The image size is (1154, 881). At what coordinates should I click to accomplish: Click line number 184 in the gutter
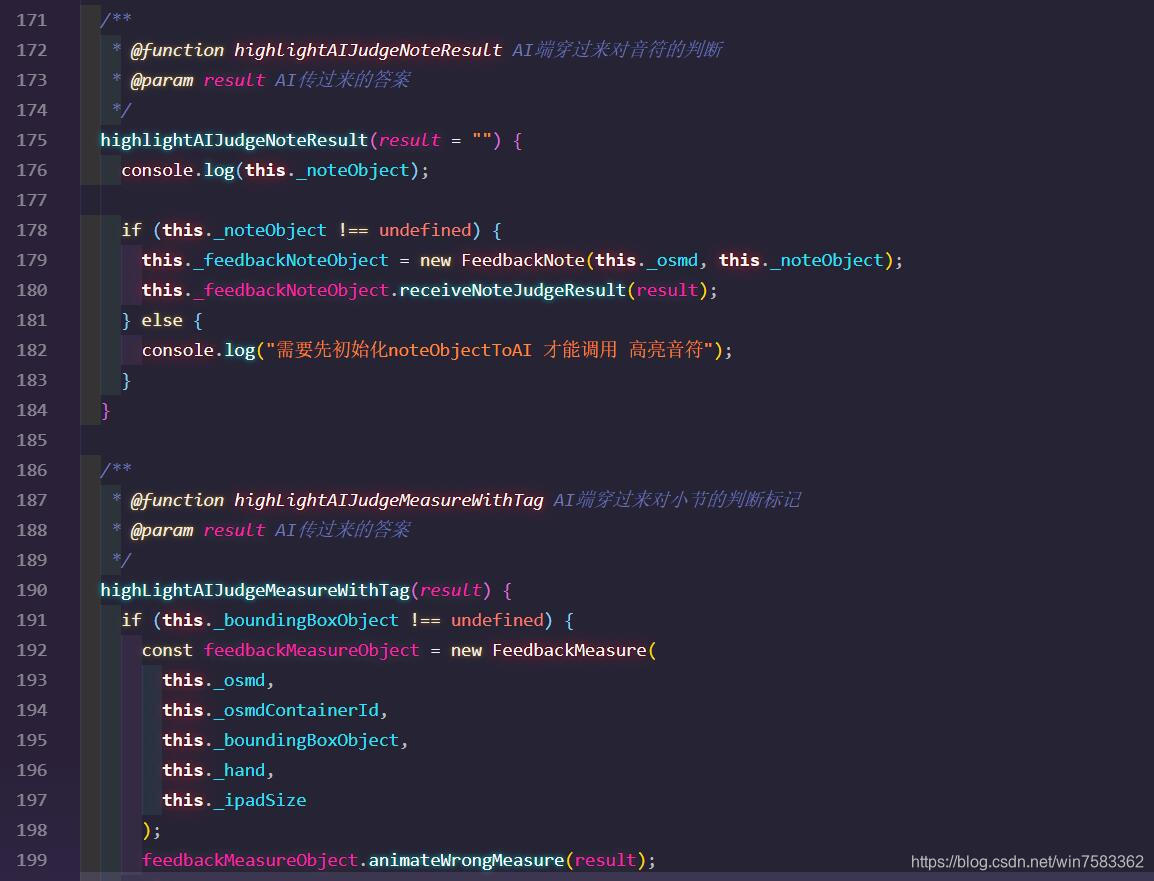(x=32, y=410)
